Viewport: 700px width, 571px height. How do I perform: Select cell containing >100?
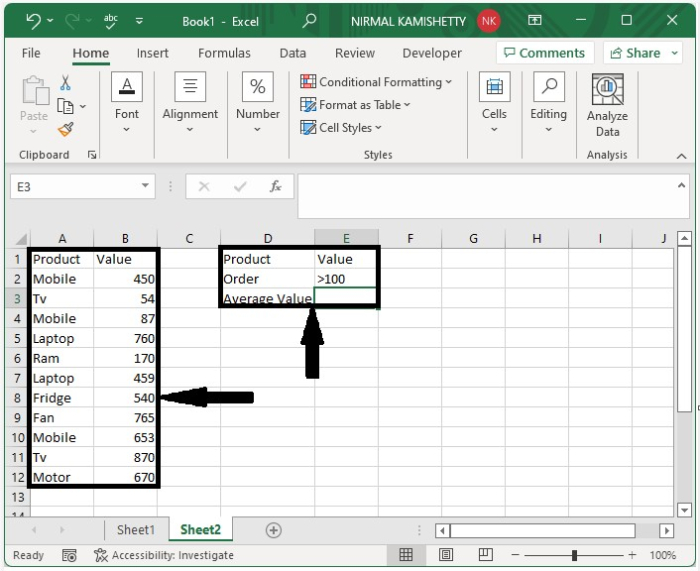(x=346, y=279)
